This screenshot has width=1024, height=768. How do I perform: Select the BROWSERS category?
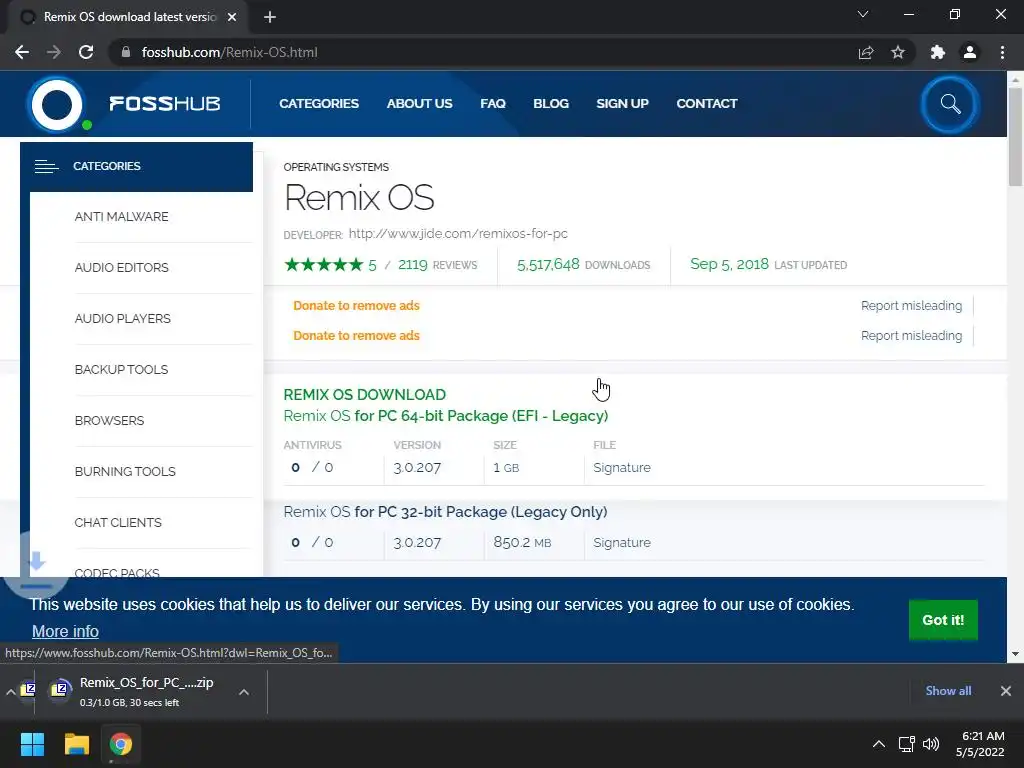pos(109,421)
